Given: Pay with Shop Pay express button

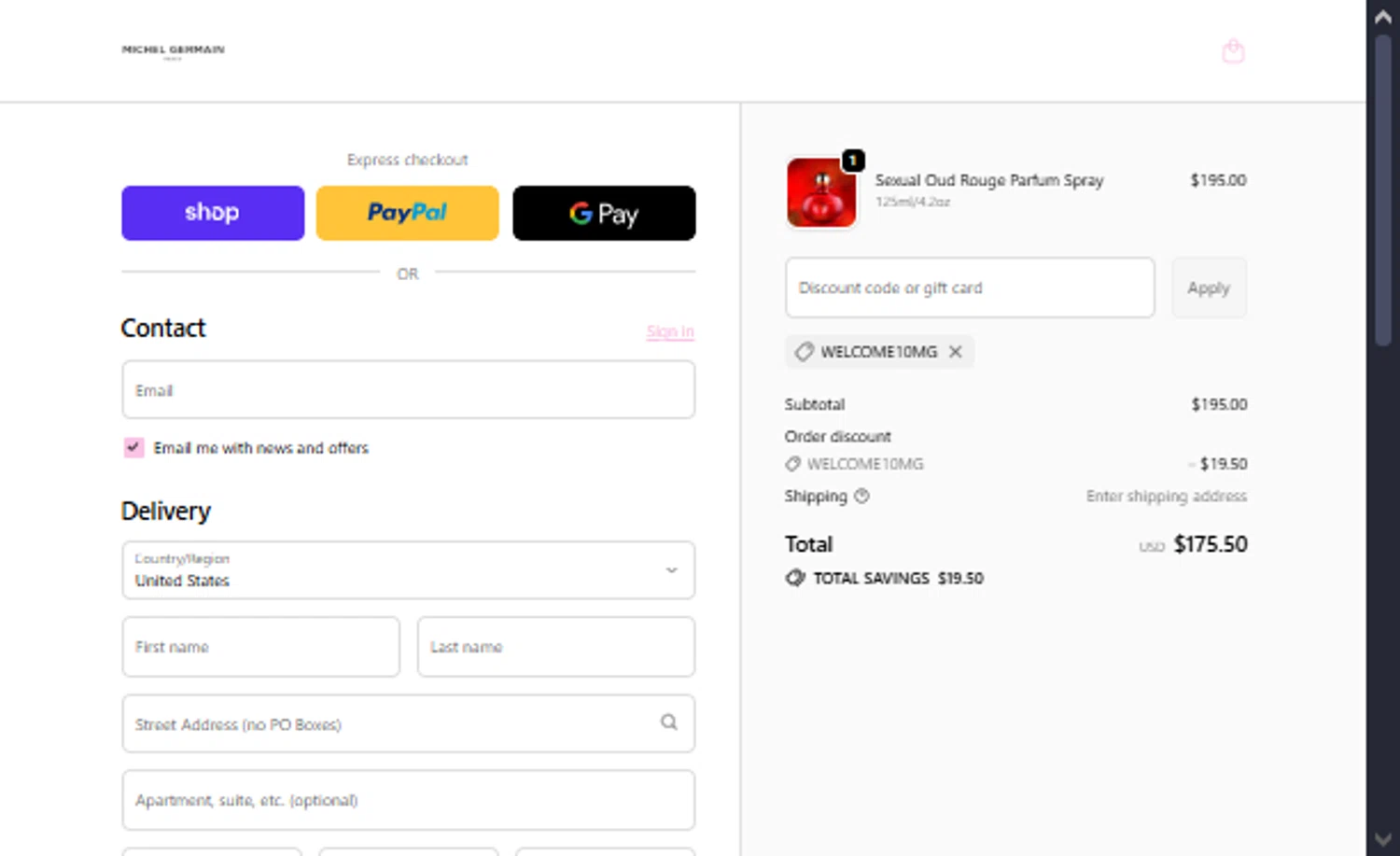Looking at the screenshot, I should point(213,213).
